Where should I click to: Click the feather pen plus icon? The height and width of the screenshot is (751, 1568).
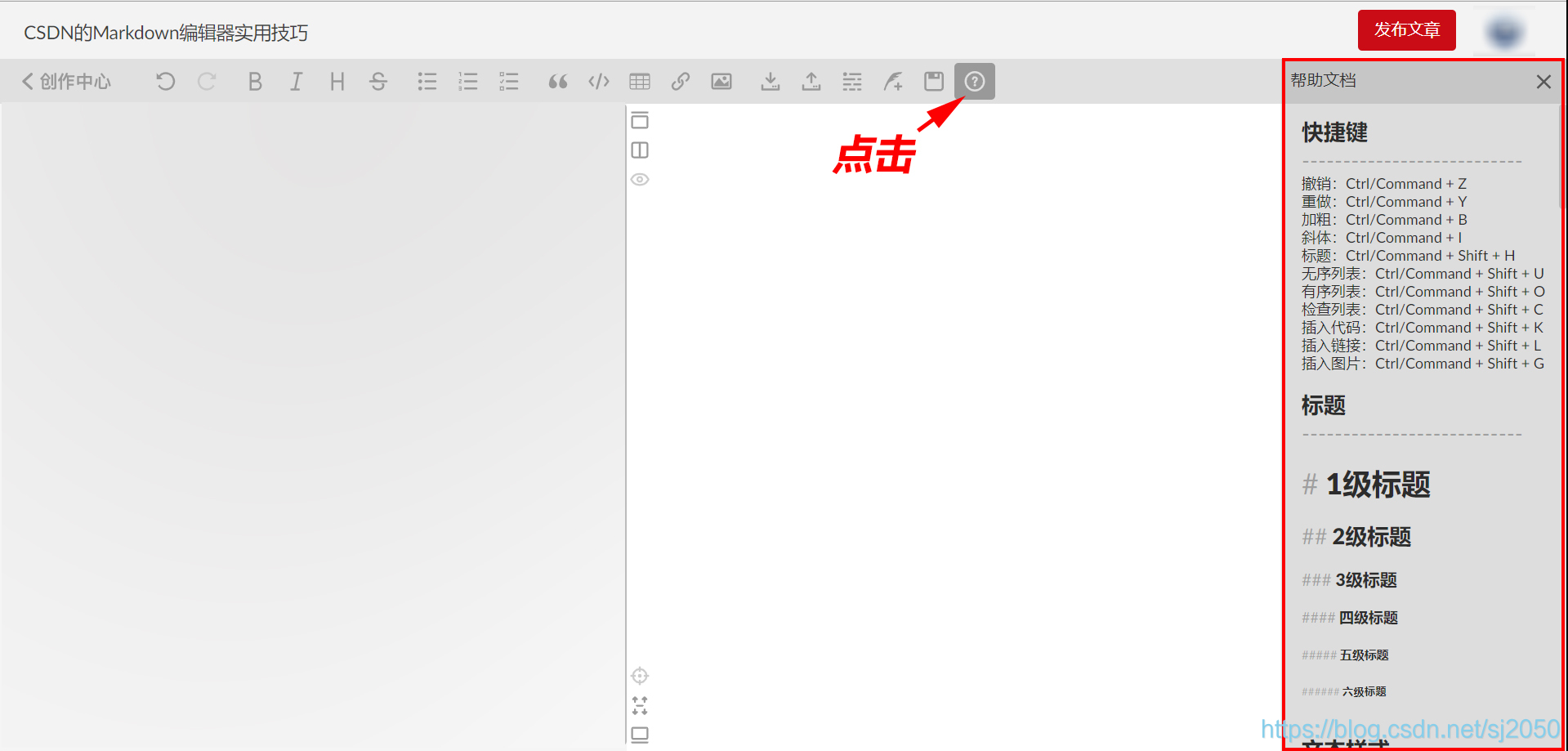tap(893, 82)
